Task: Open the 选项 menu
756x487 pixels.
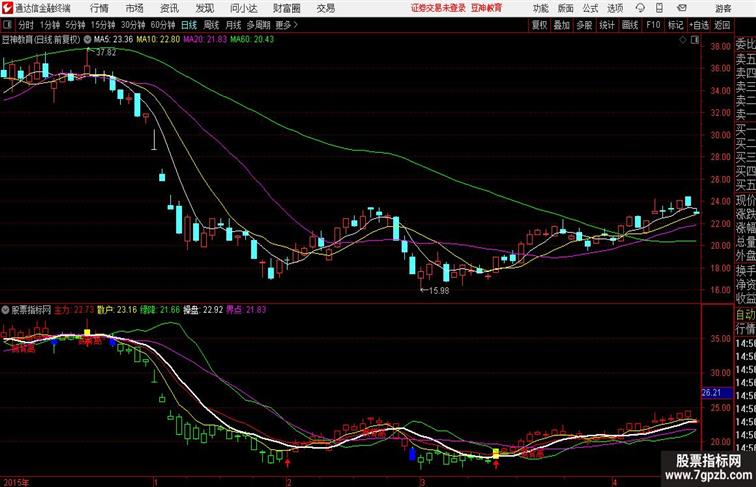Action: [x=615, y=8]
